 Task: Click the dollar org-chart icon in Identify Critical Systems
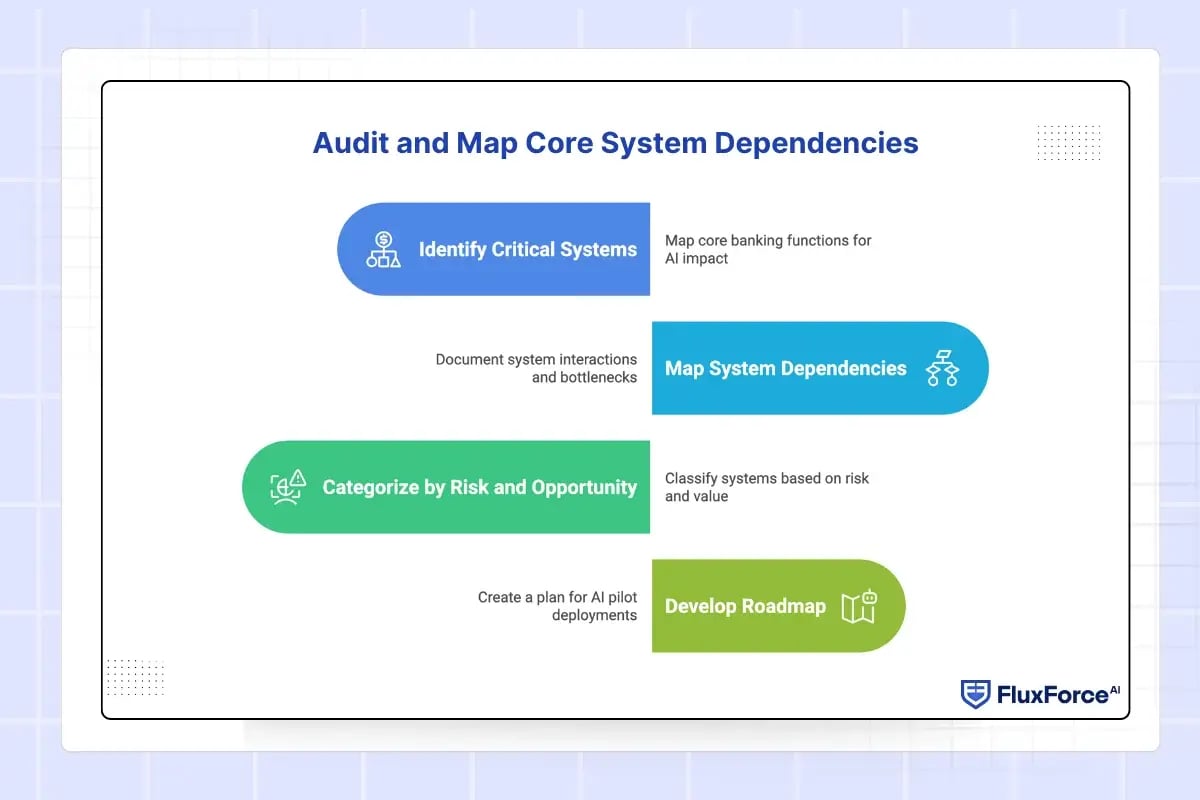point(383,250)
